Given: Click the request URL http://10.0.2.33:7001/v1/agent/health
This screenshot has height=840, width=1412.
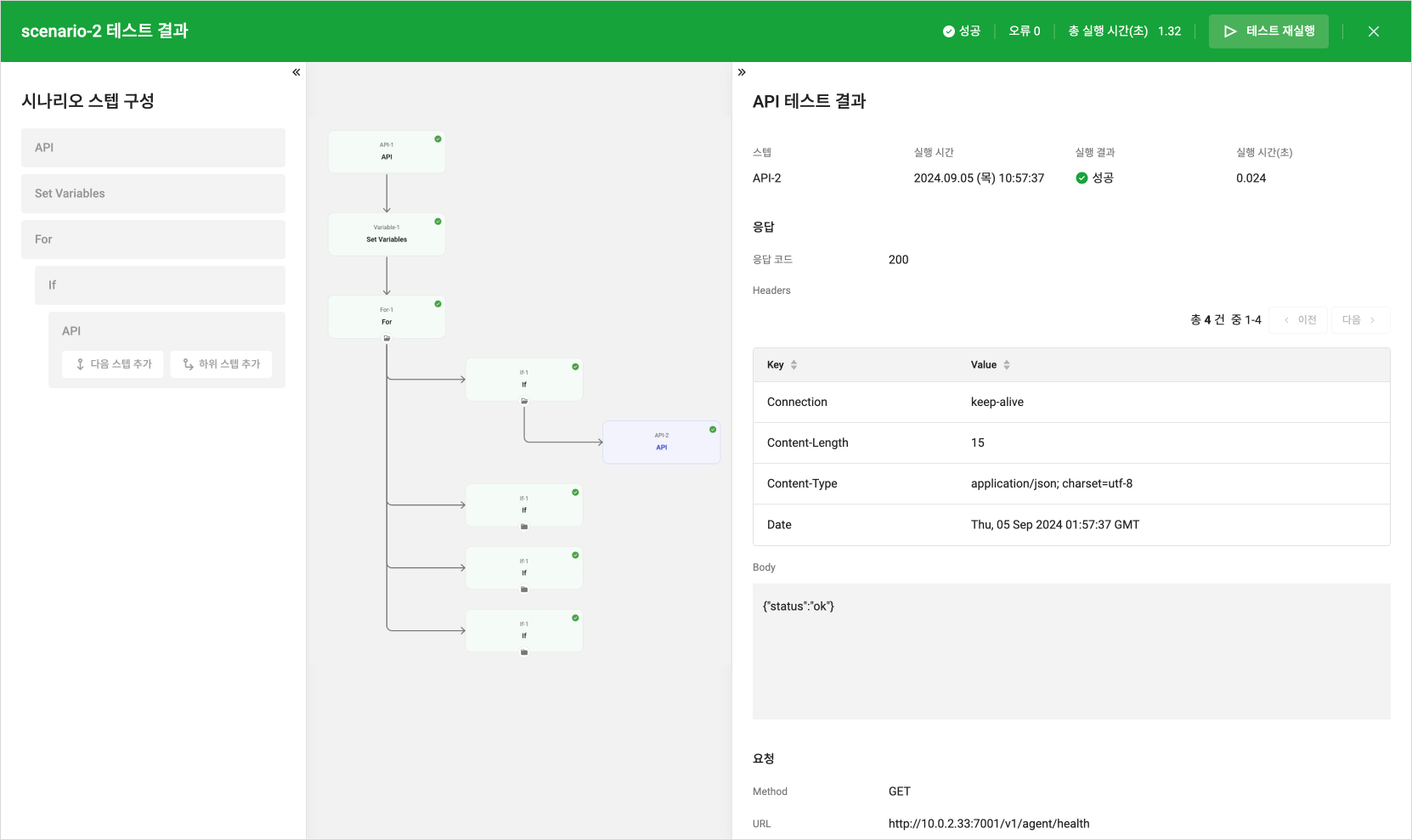Looking at the screenshot, I should [x=989, y=824].
